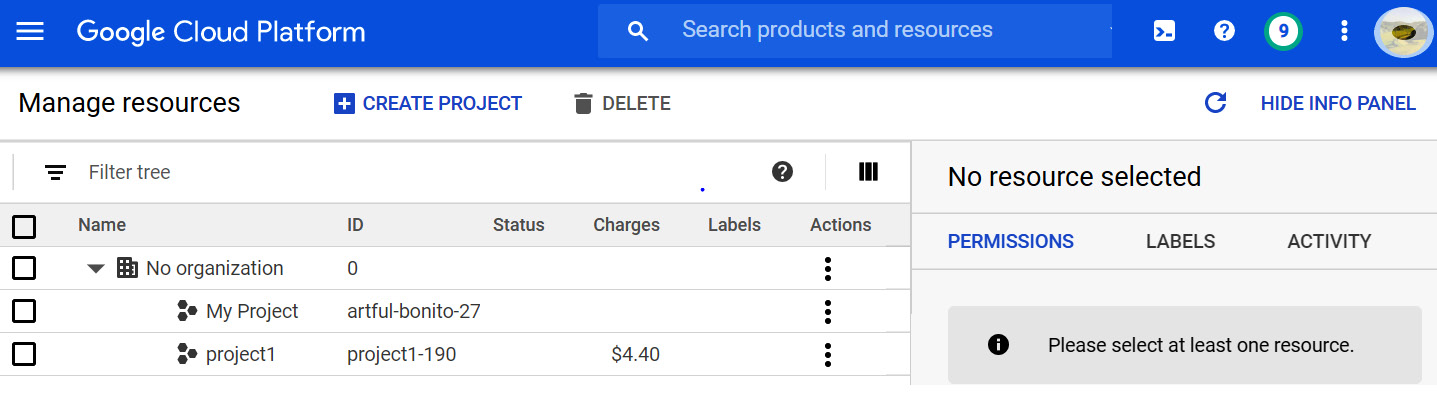Click the Name column header
This screenshot has width=1437, height=394.
102,225
